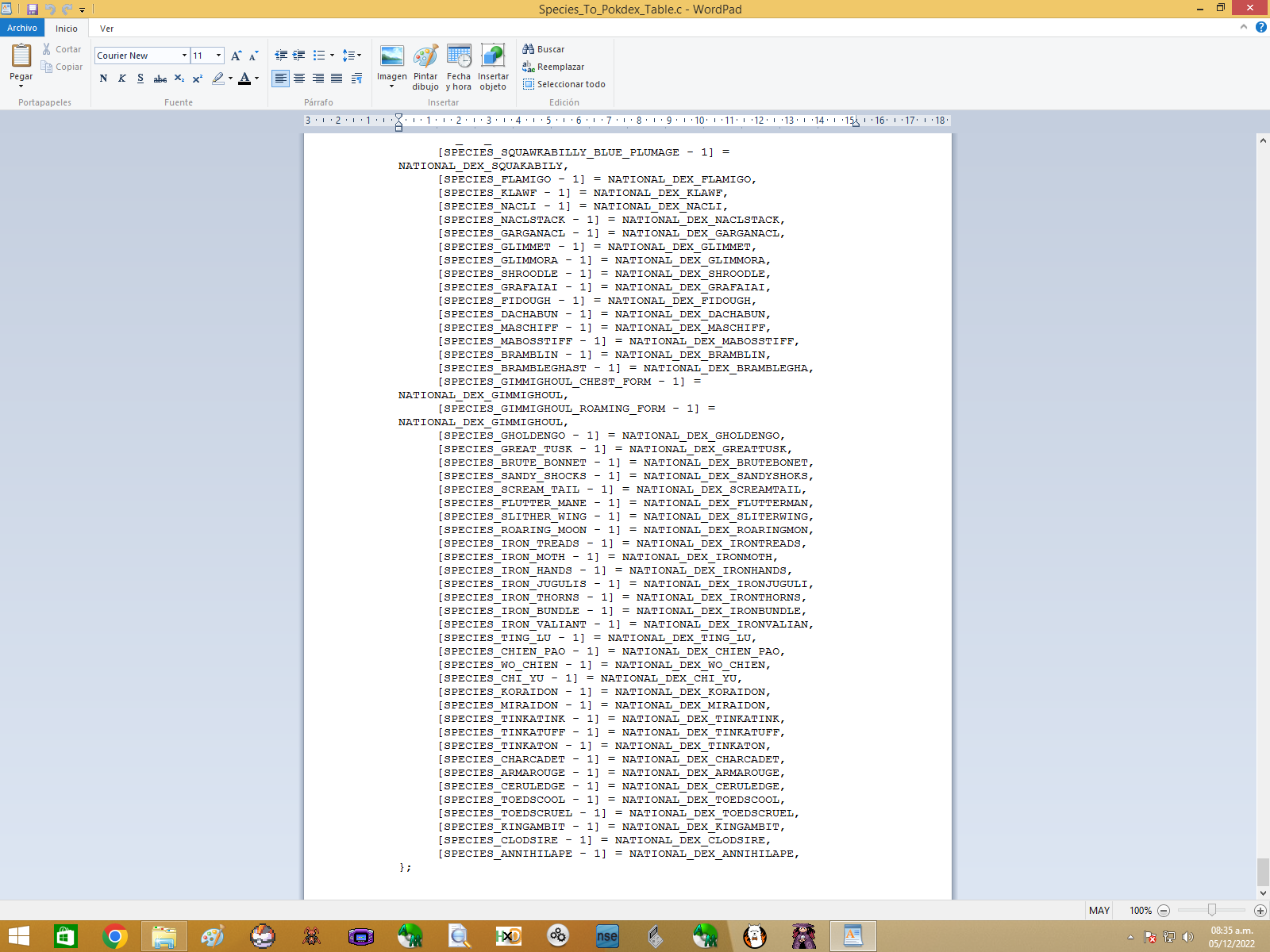This screenshot has width=1270, height=952.
Task: Open the Archivo menu
Action: click(x=22, y=28)
